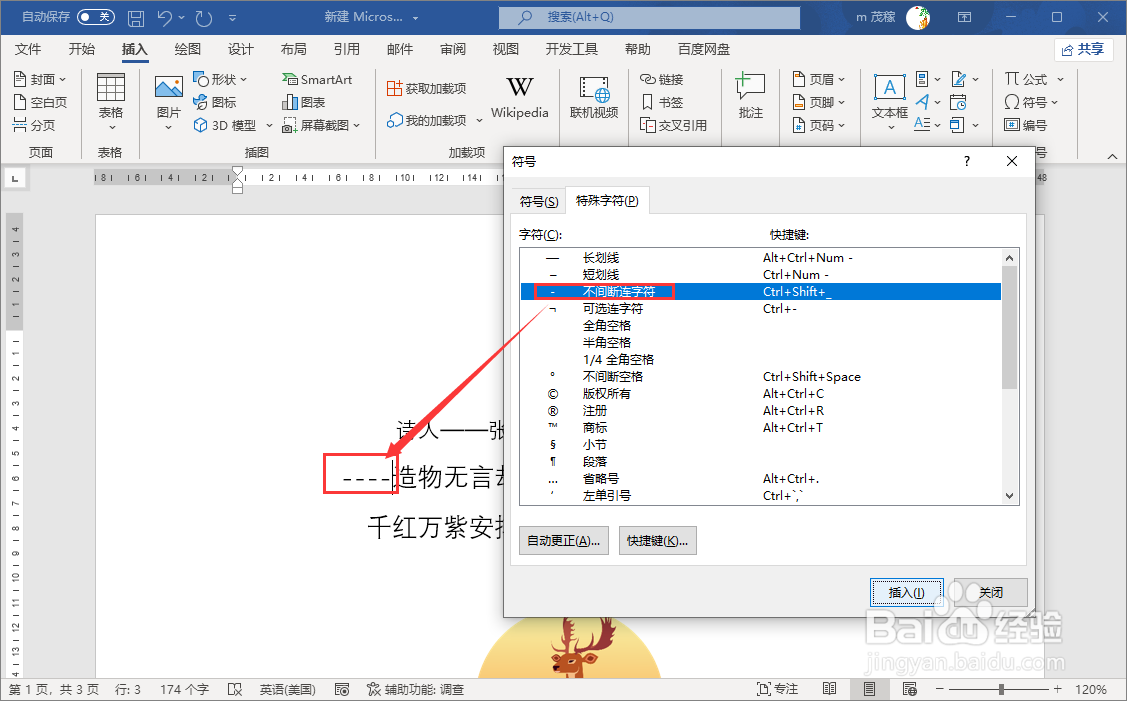The image size is (1127, 701).
Task: Click the 编号 numbering button
Action: tap(1026, 125)
